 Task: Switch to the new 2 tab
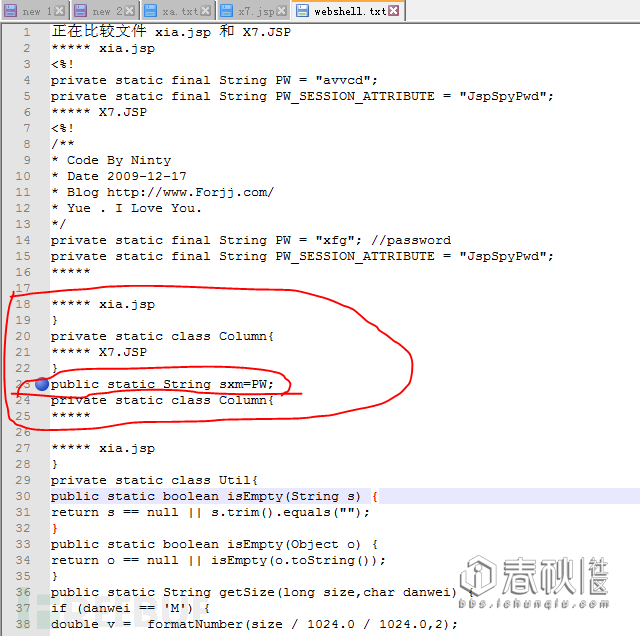point(105,11)
